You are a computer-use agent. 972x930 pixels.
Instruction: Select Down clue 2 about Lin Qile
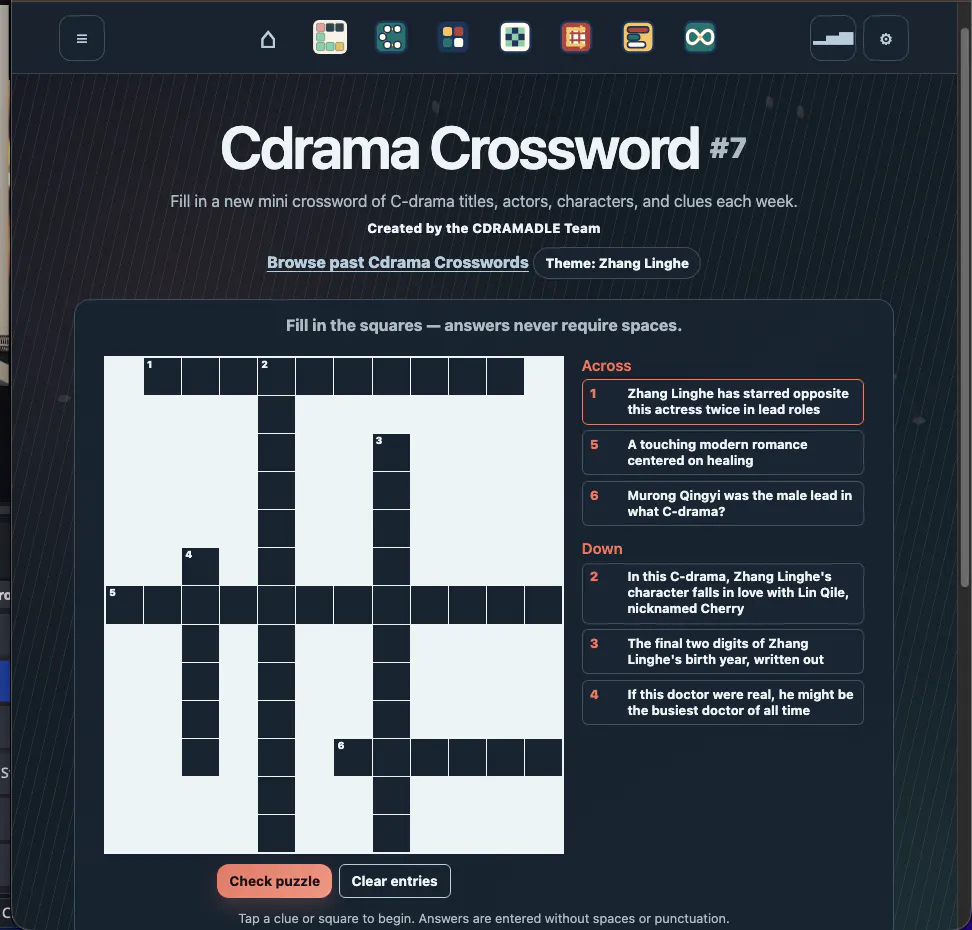point(722,593)
